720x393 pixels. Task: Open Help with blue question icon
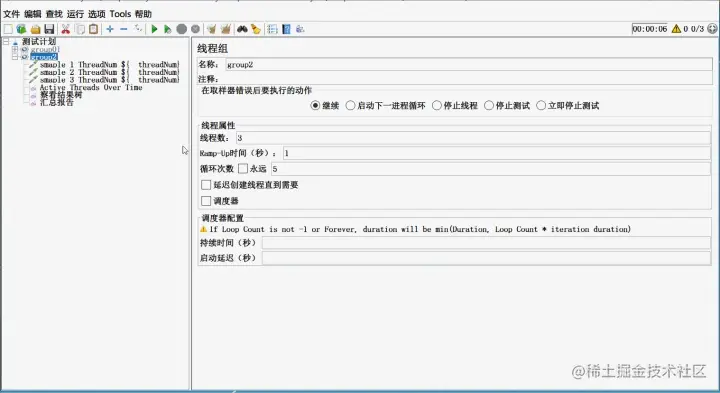click(x=287, y=29)
